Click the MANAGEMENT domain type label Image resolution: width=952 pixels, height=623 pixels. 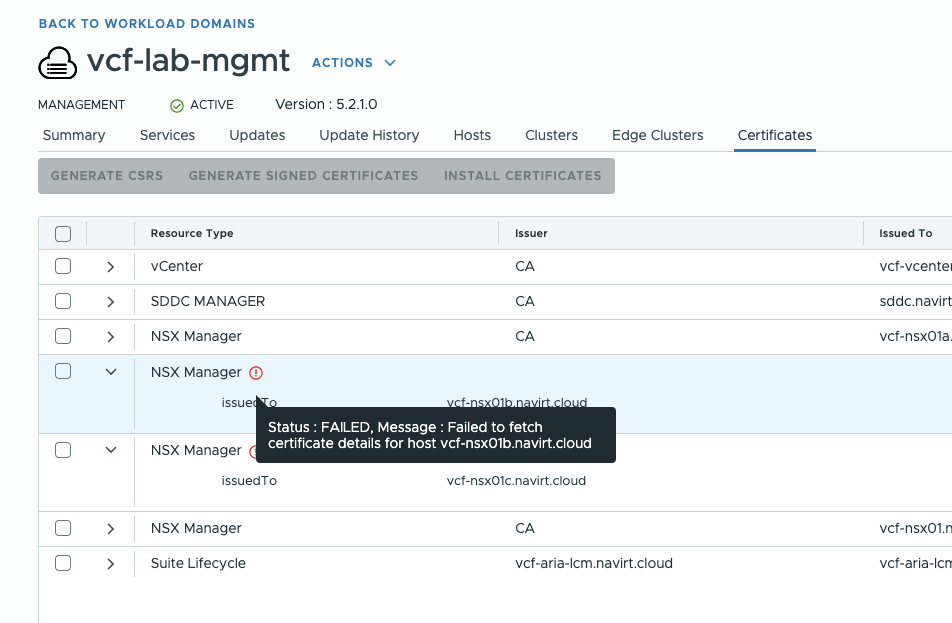click(81, 105)
